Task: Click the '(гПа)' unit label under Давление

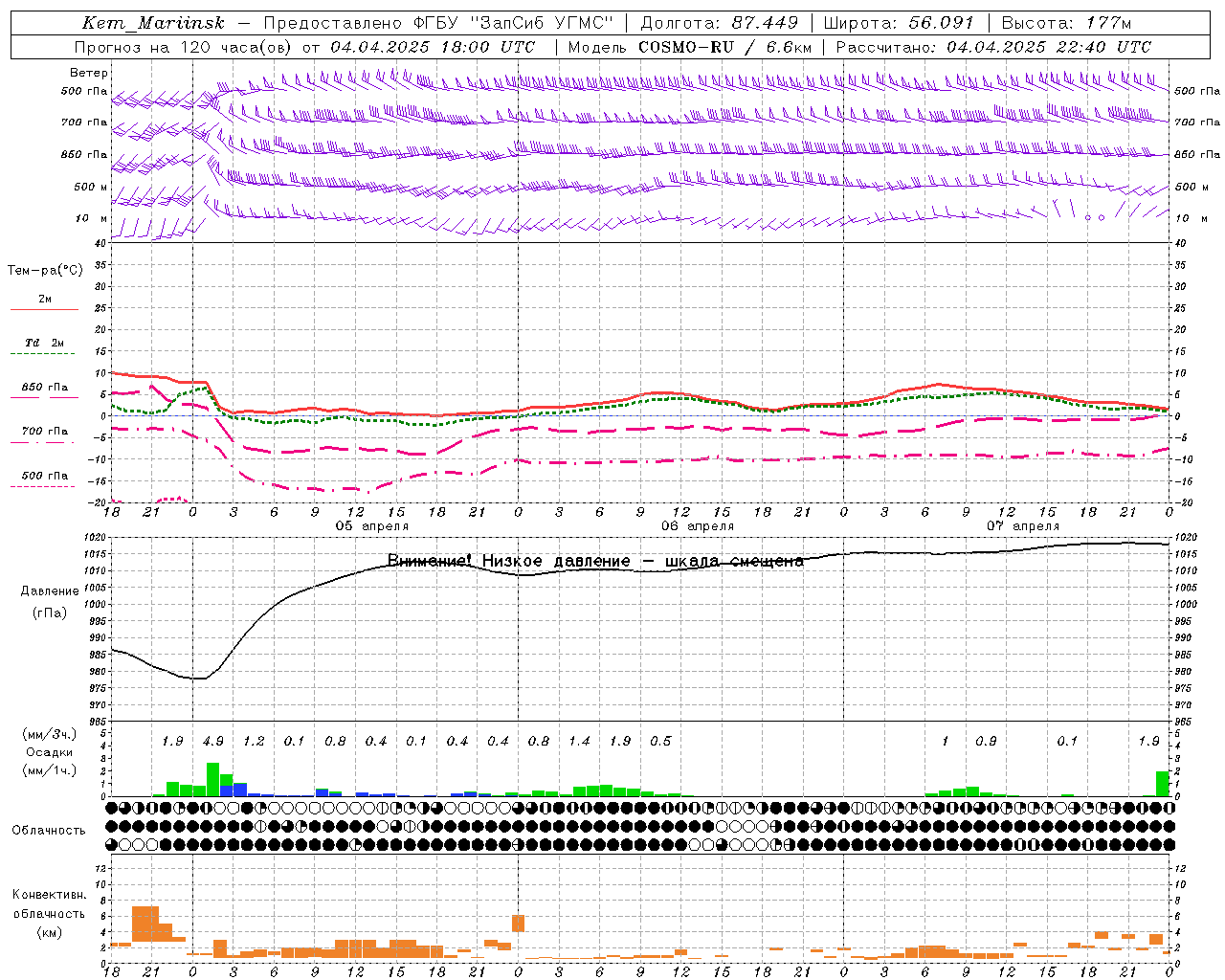Action: [50, 612]
